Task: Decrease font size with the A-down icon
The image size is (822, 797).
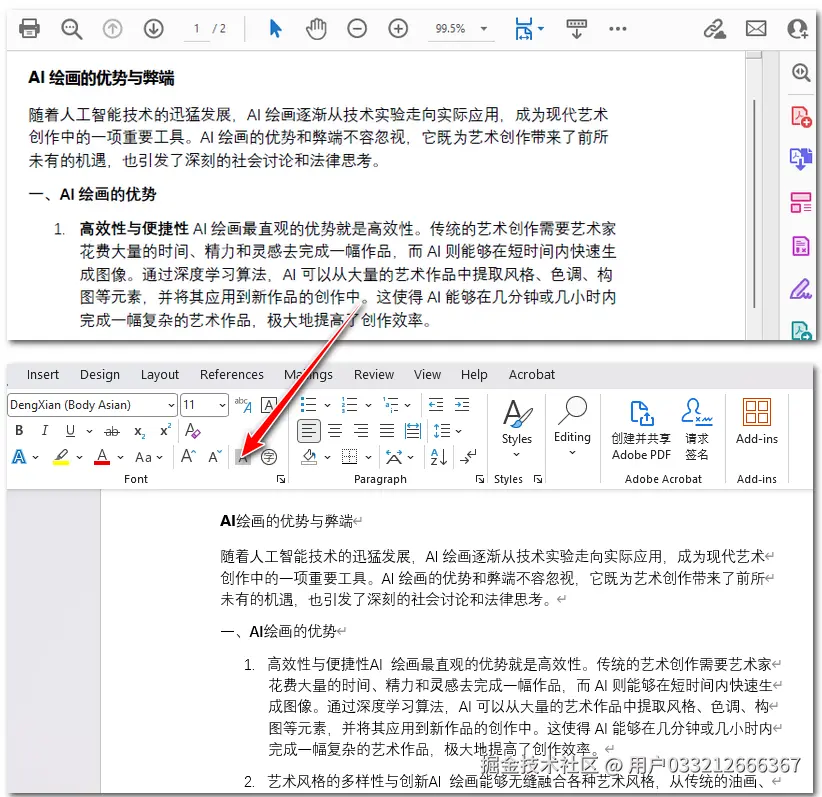Action: click(x=215, y=456)
